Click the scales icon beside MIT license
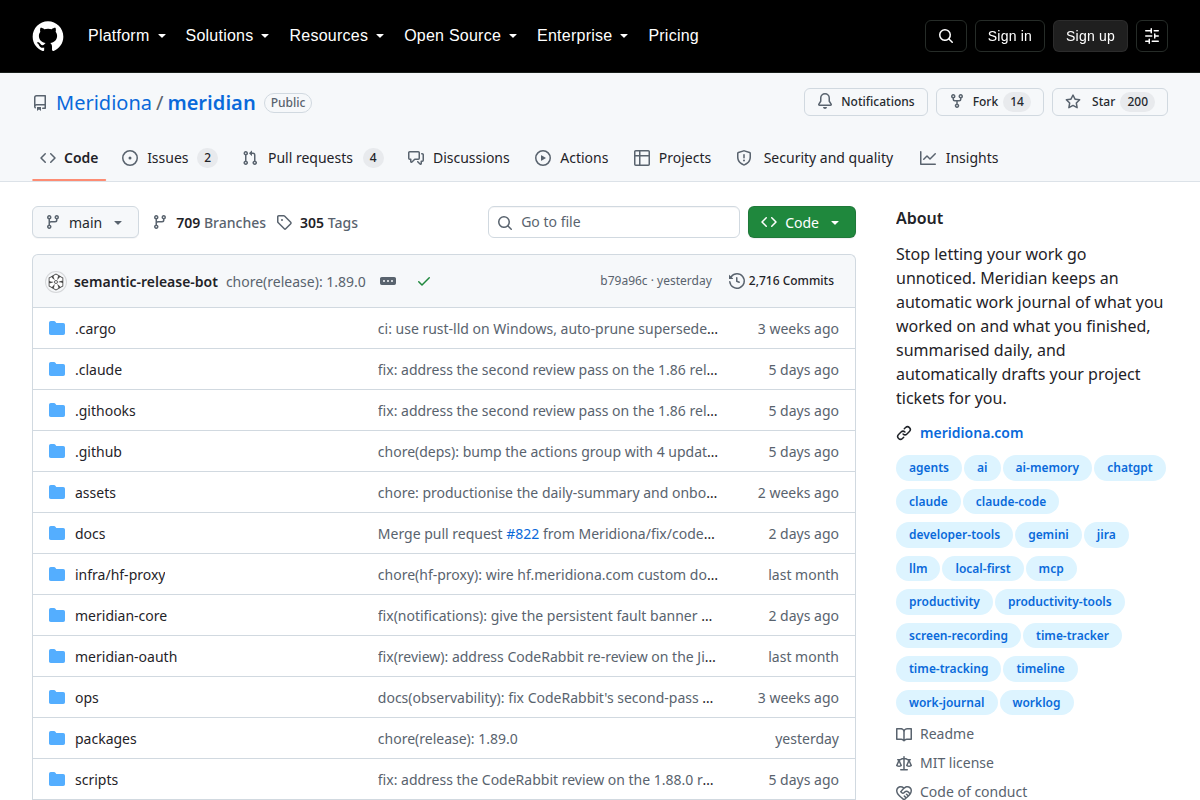Viewport: 1200px width, 800px height. [904, 763]
